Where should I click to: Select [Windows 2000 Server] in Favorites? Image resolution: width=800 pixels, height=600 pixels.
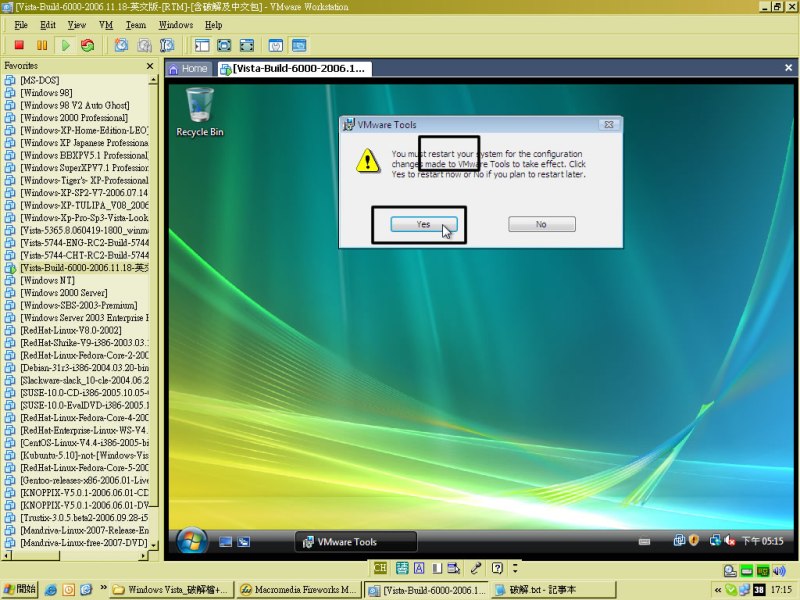tap(64, 293)
